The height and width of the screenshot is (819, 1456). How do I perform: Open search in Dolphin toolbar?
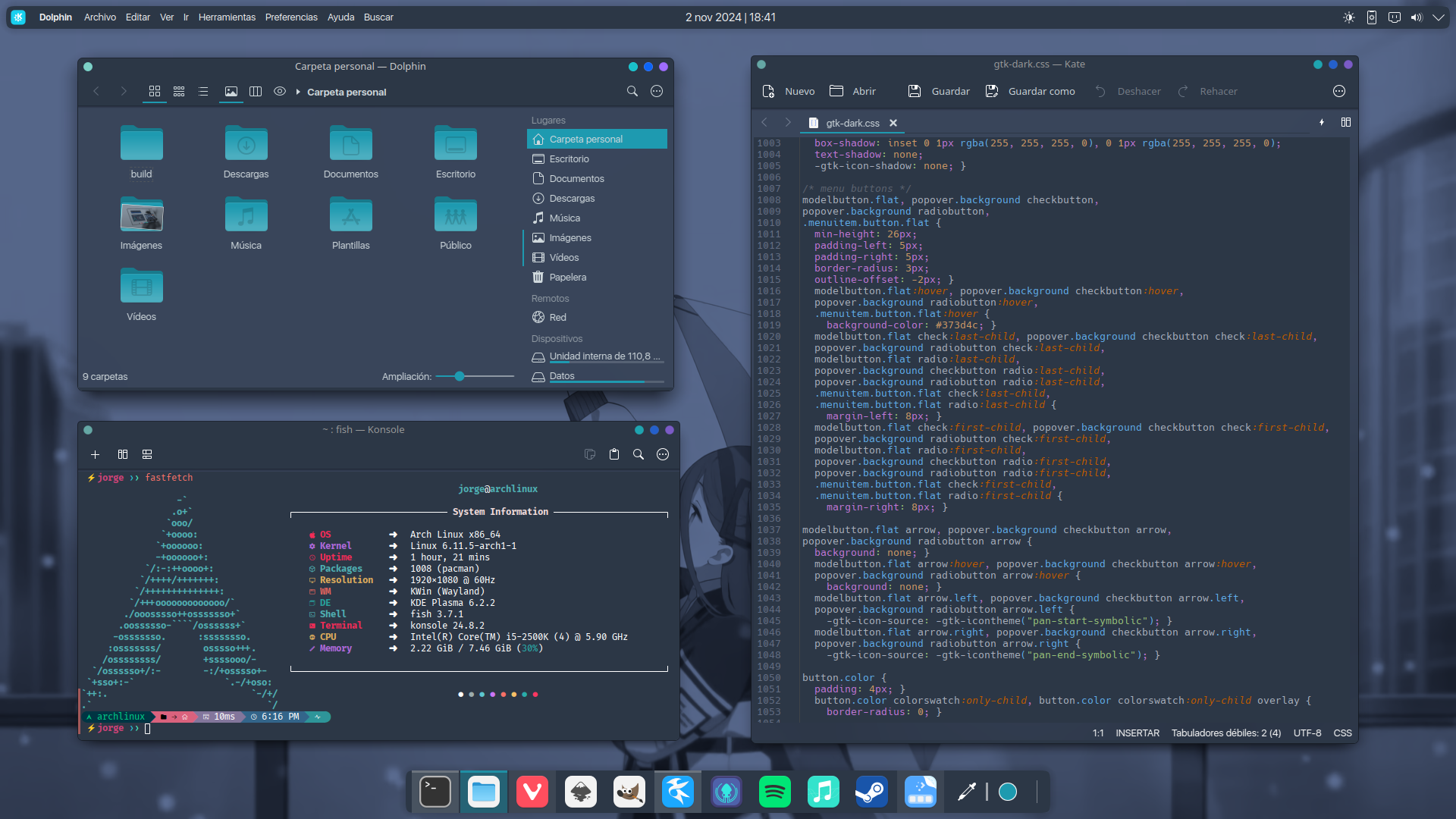[x=632, y=91]
